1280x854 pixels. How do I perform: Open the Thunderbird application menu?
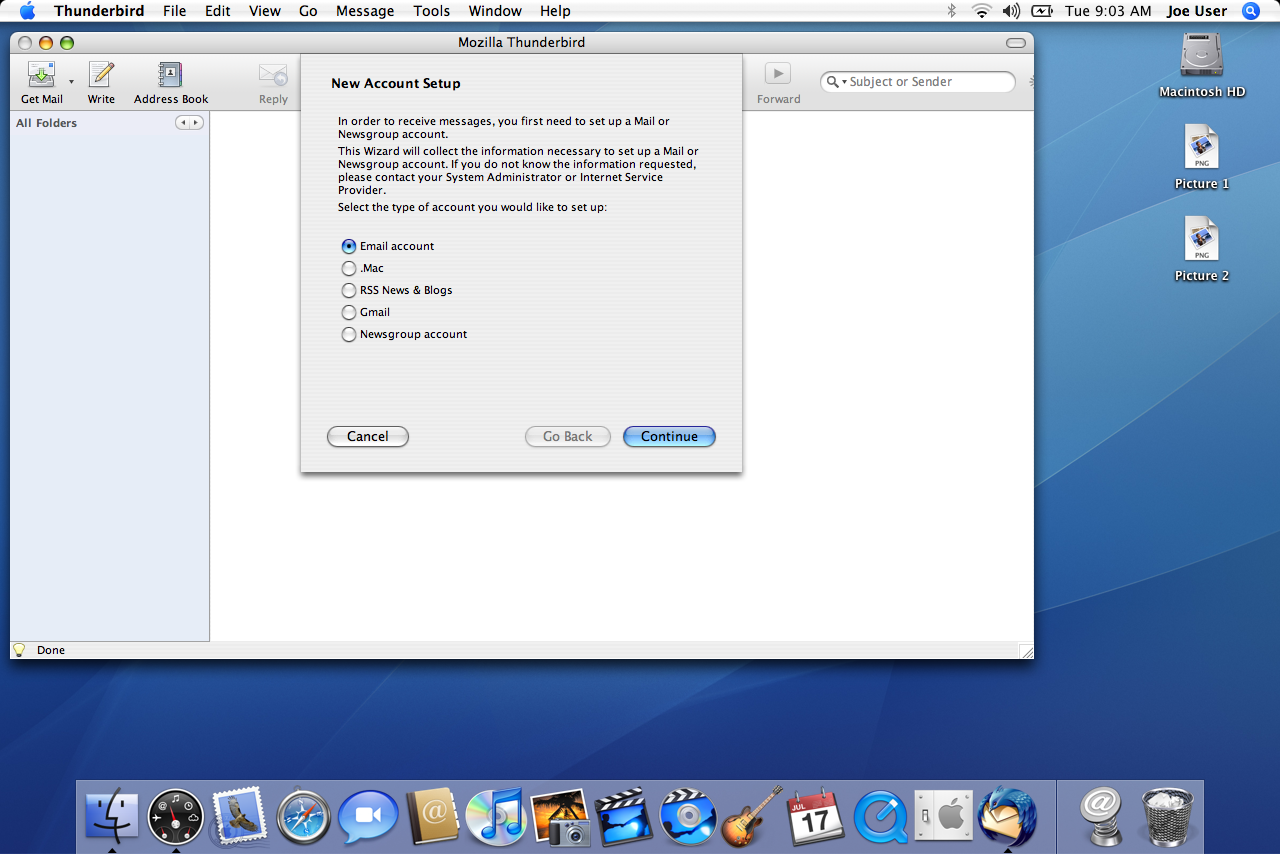point(99,11)
